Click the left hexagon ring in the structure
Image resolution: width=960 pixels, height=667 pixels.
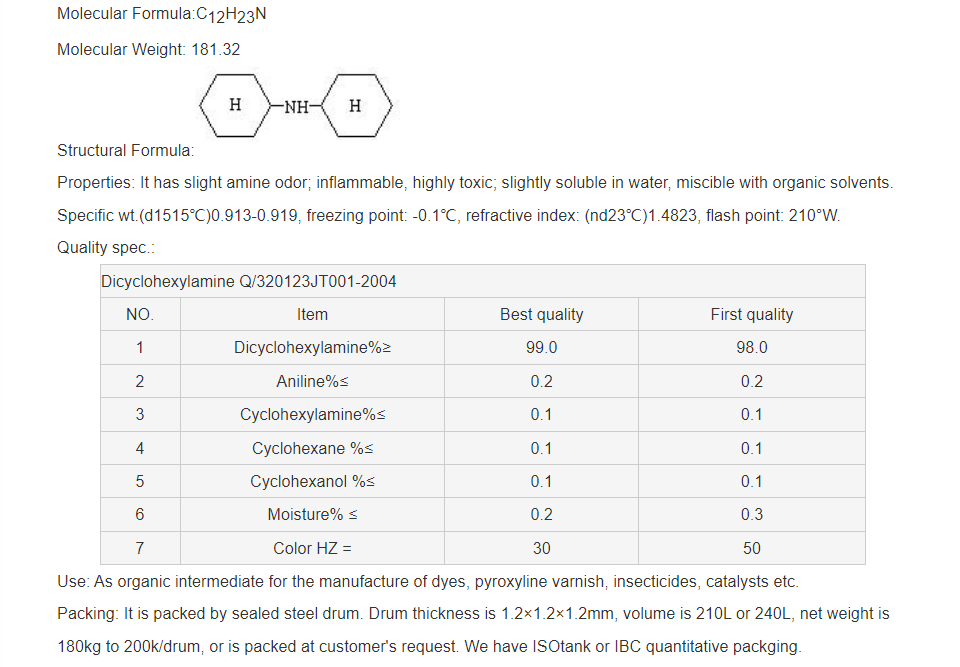235,105
